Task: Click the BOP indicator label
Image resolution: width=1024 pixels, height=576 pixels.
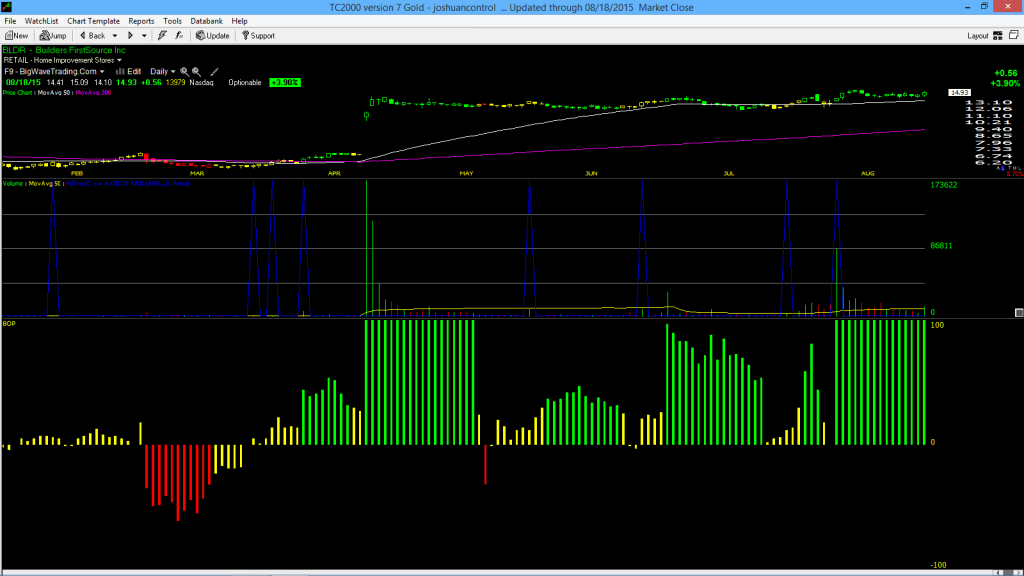Action: click(x=9, y=324)
